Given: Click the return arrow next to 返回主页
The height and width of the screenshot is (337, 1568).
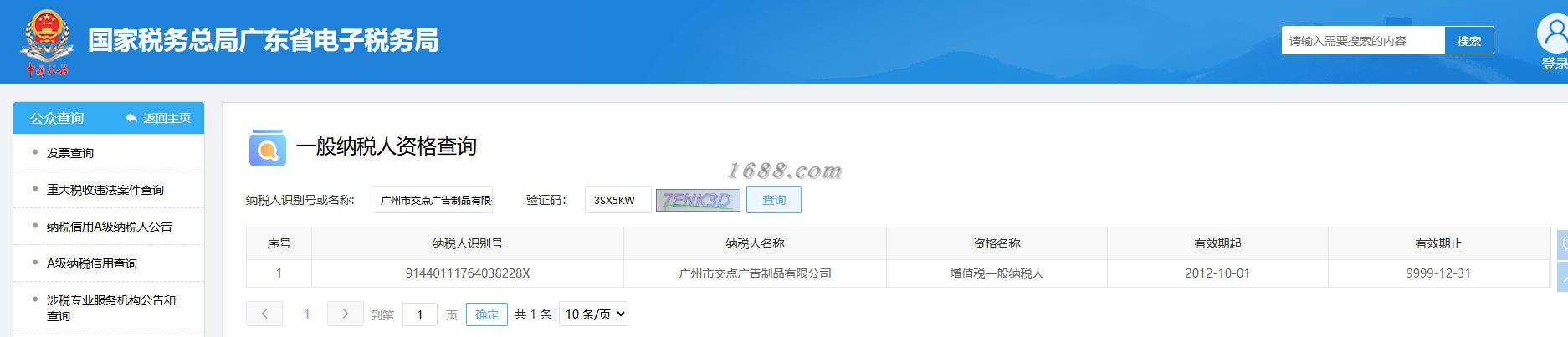Looking at the screenshot, I should pos(131,118).
